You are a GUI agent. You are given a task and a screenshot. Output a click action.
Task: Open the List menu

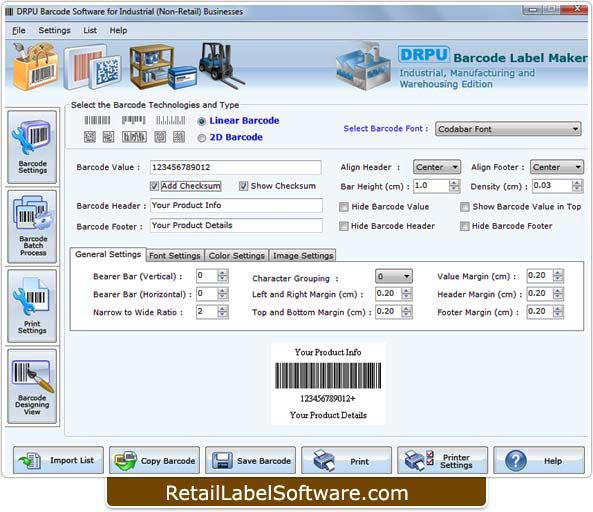[x=90, y=30]
